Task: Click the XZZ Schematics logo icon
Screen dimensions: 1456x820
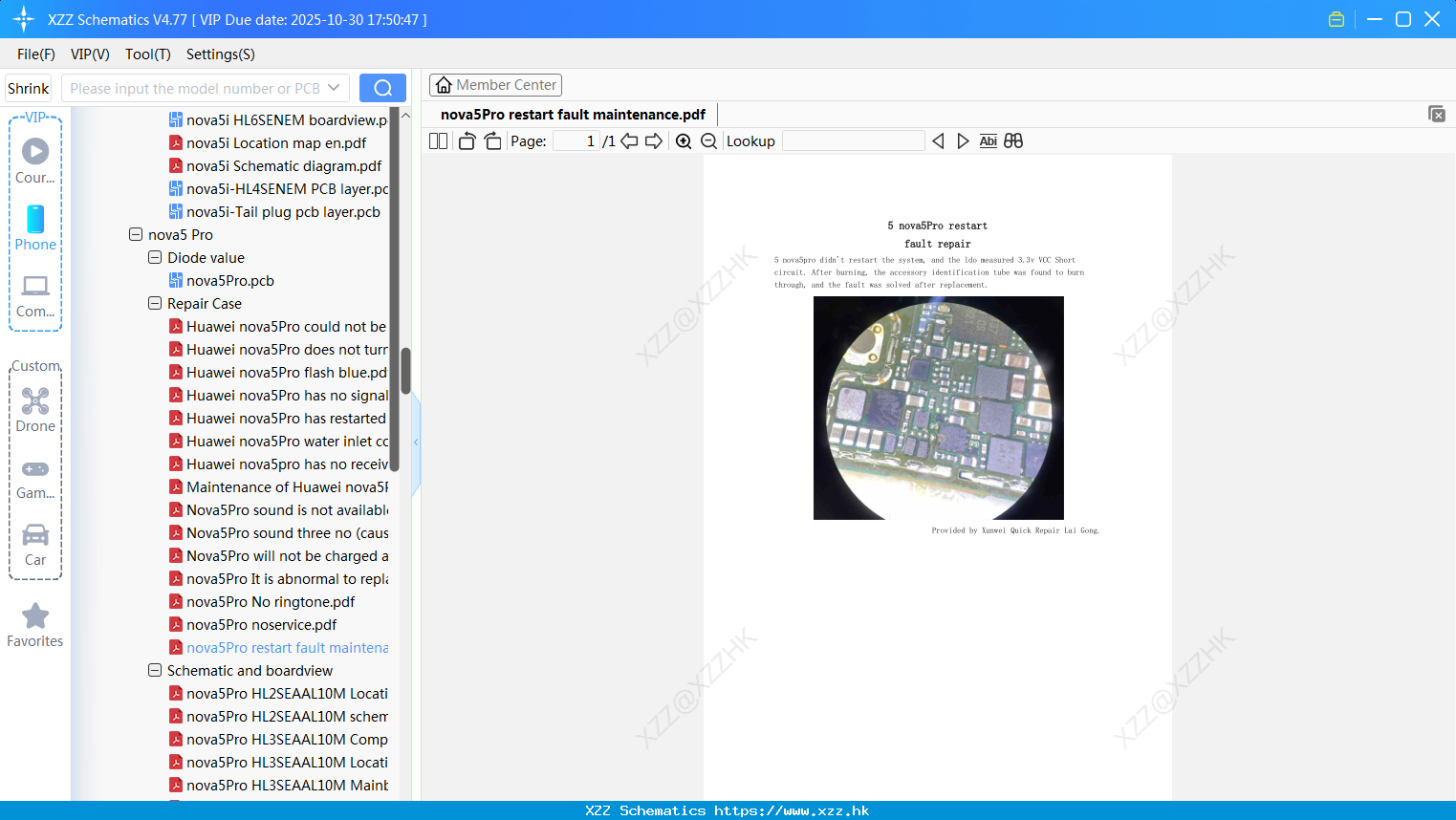Action: point(23,19)
